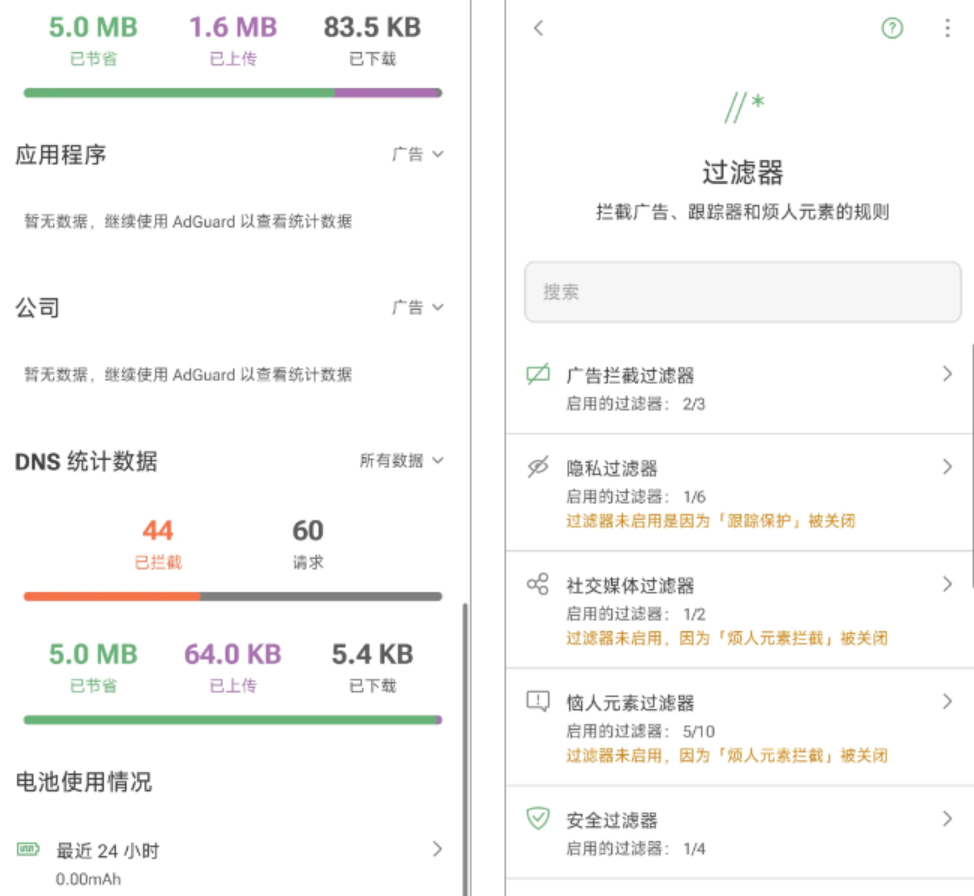Click 公司 no-data message
Image resolution: width=974 pixels, height=896 pixels.
(188, 375)
